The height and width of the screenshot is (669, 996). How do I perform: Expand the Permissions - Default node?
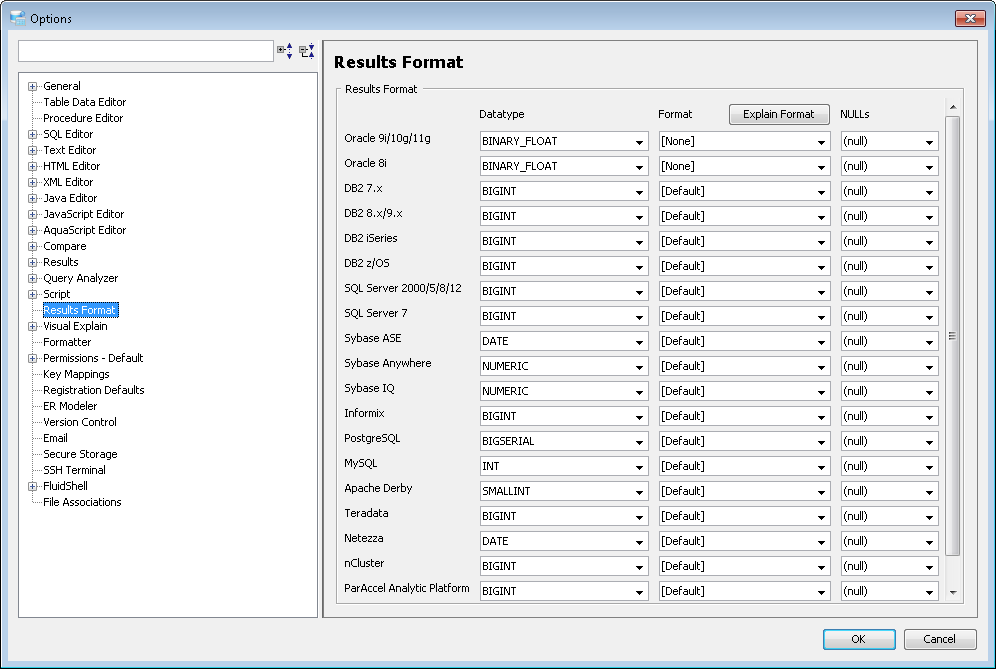32,358
